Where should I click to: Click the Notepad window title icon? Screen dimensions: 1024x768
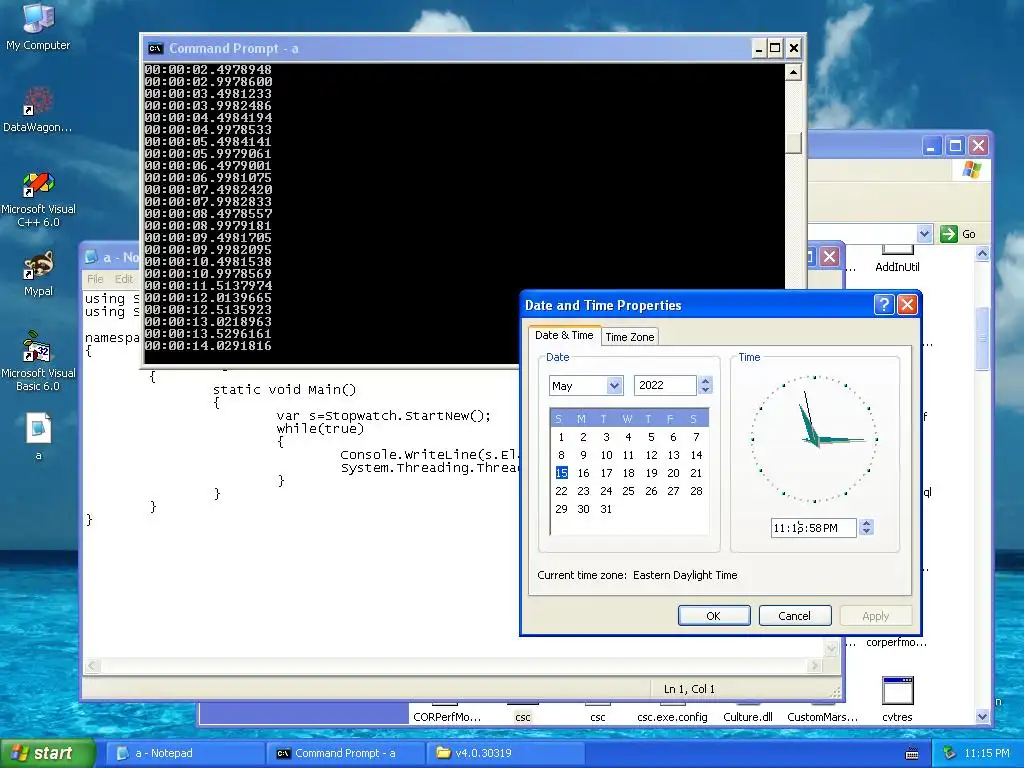pos(92,257)
